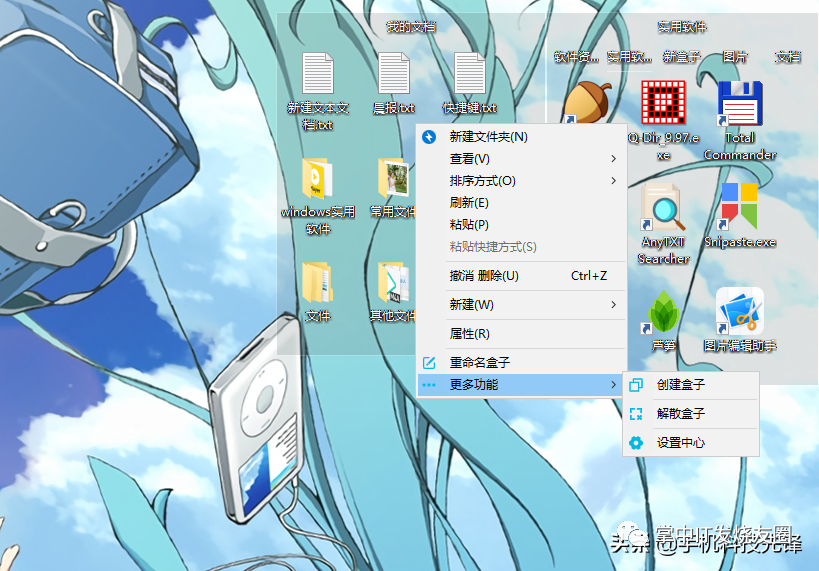Image resolution: width=819 pixels, height=571 pixels.
Task: Select the 芦笋 green leaf icon
Action: tap(663, 312)
